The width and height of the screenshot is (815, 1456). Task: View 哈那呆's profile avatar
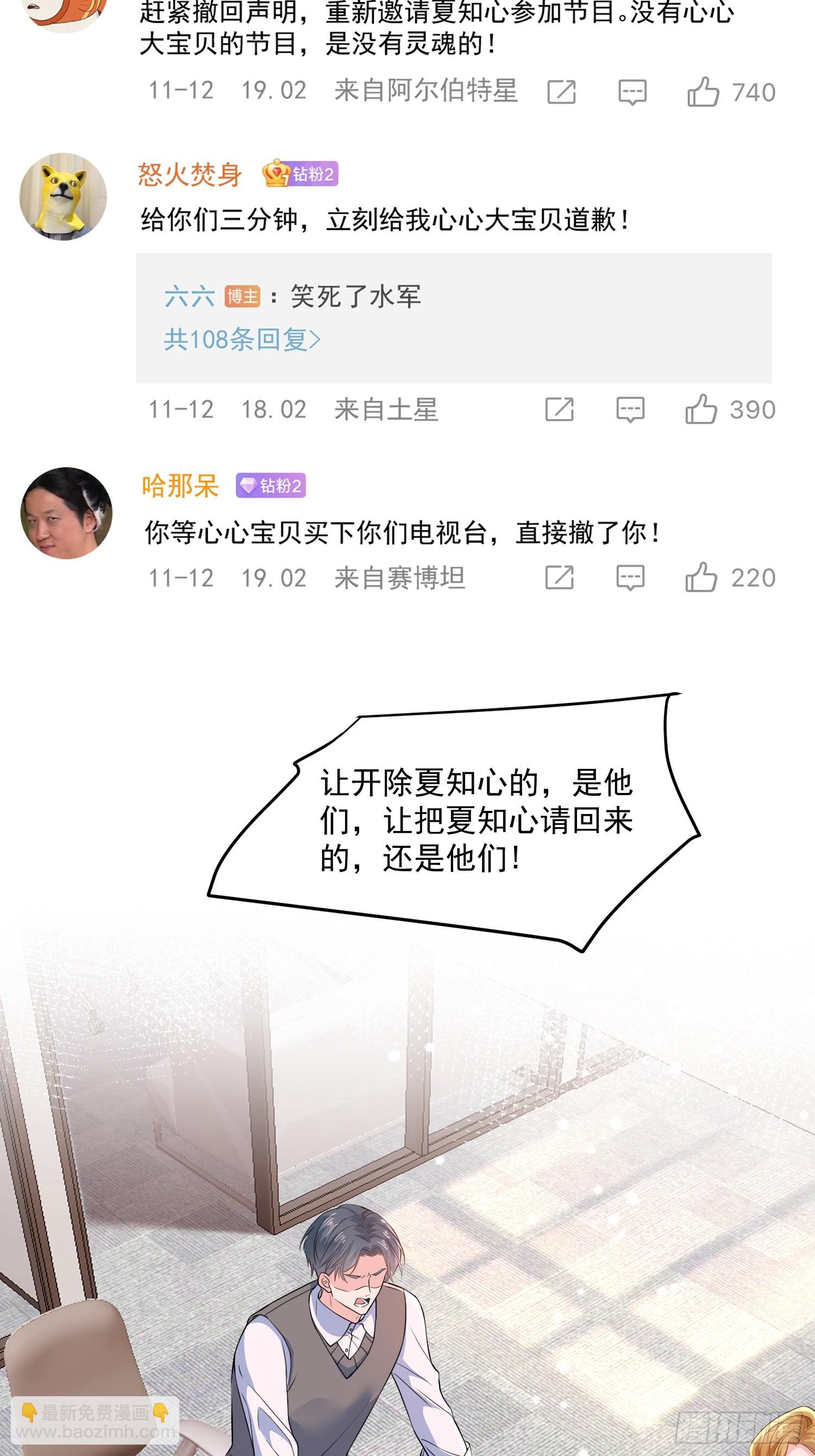click(x=67, y=513)
